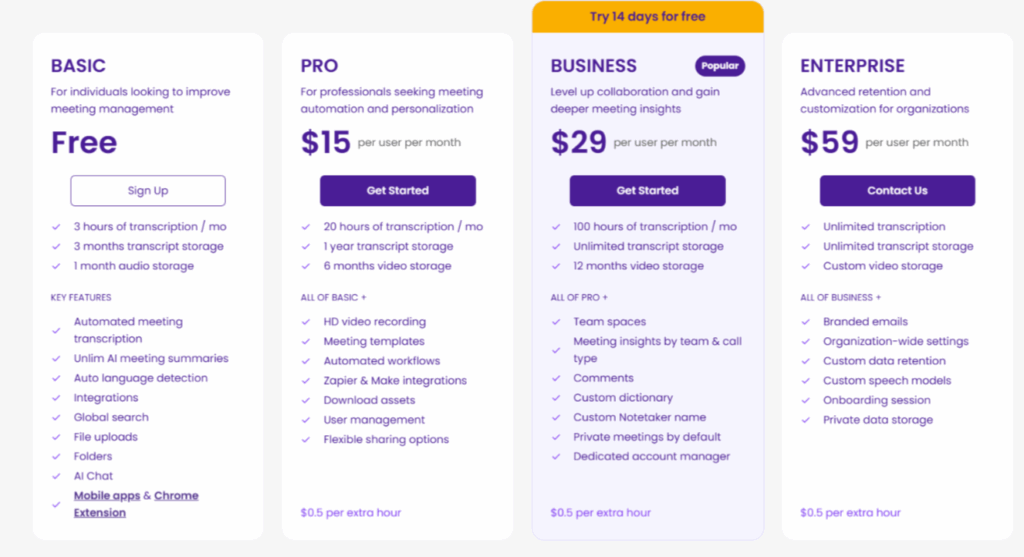Screen dimensions: 1024x557
Task: Click the checkmark icon next to Global search
Action: (x=56, y=418)
